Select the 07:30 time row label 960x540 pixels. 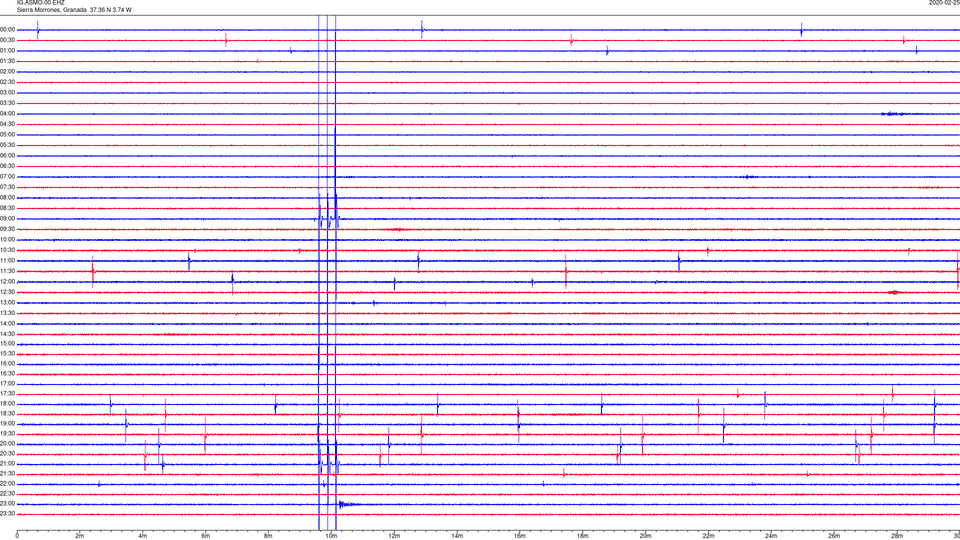[8, 187]
